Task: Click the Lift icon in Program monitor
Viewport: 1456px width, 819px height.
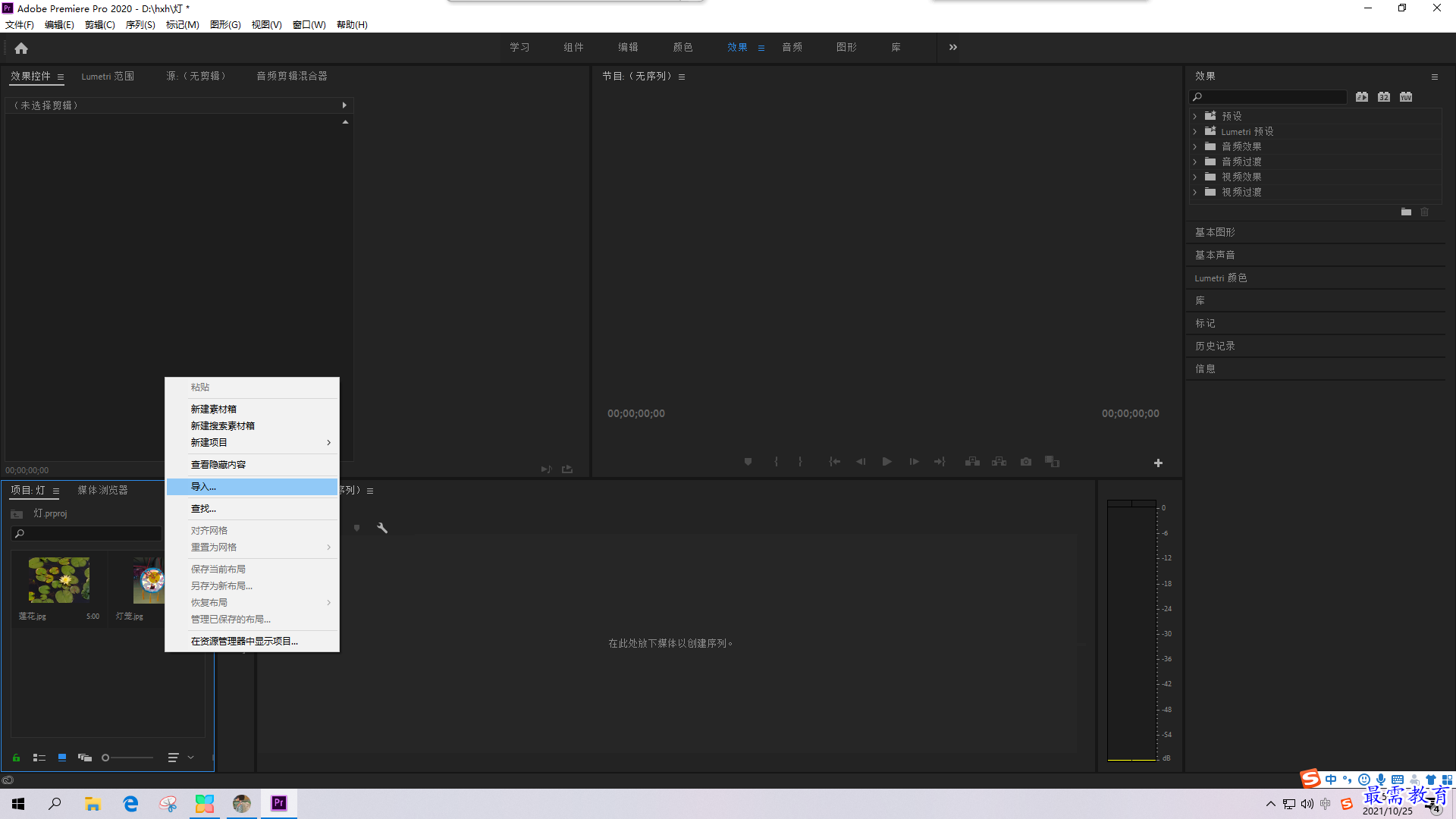Action: click(972, 462)
